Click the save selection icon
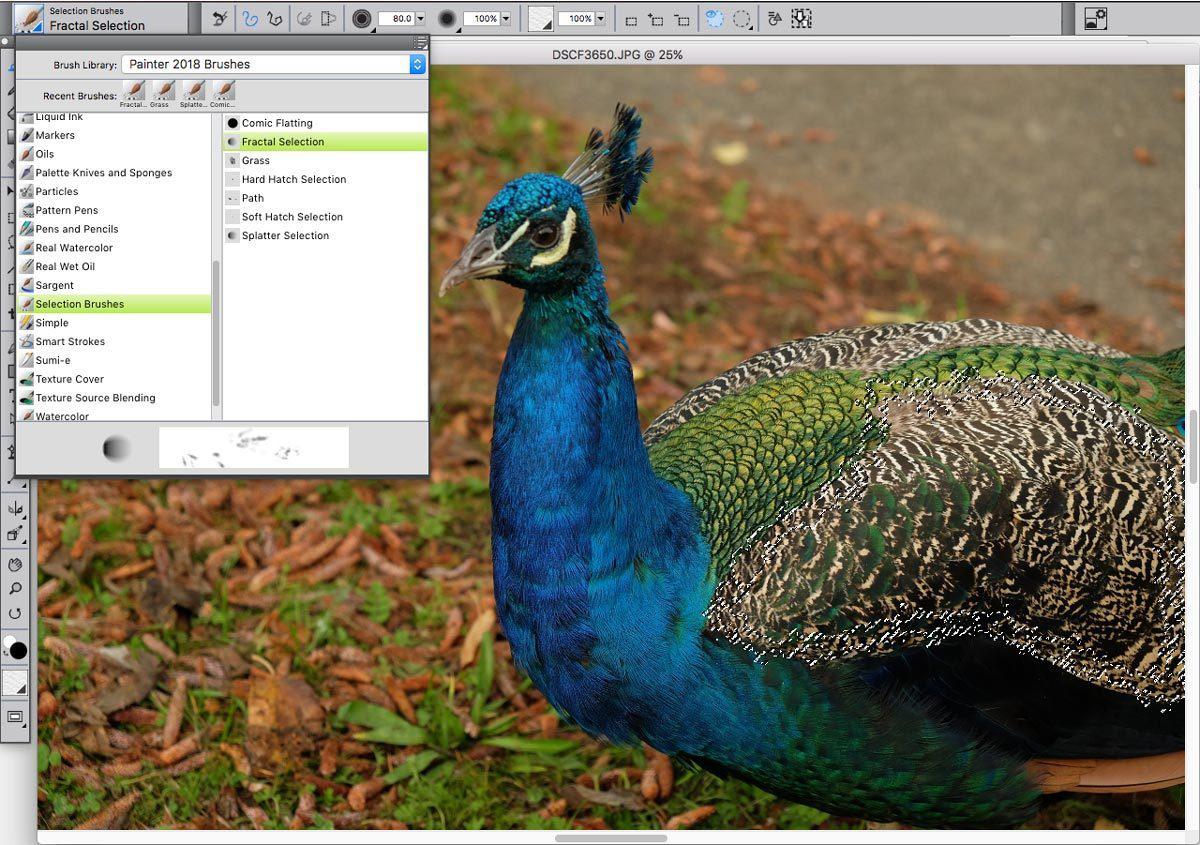1200x845 pixels. (x=801, y=18)
